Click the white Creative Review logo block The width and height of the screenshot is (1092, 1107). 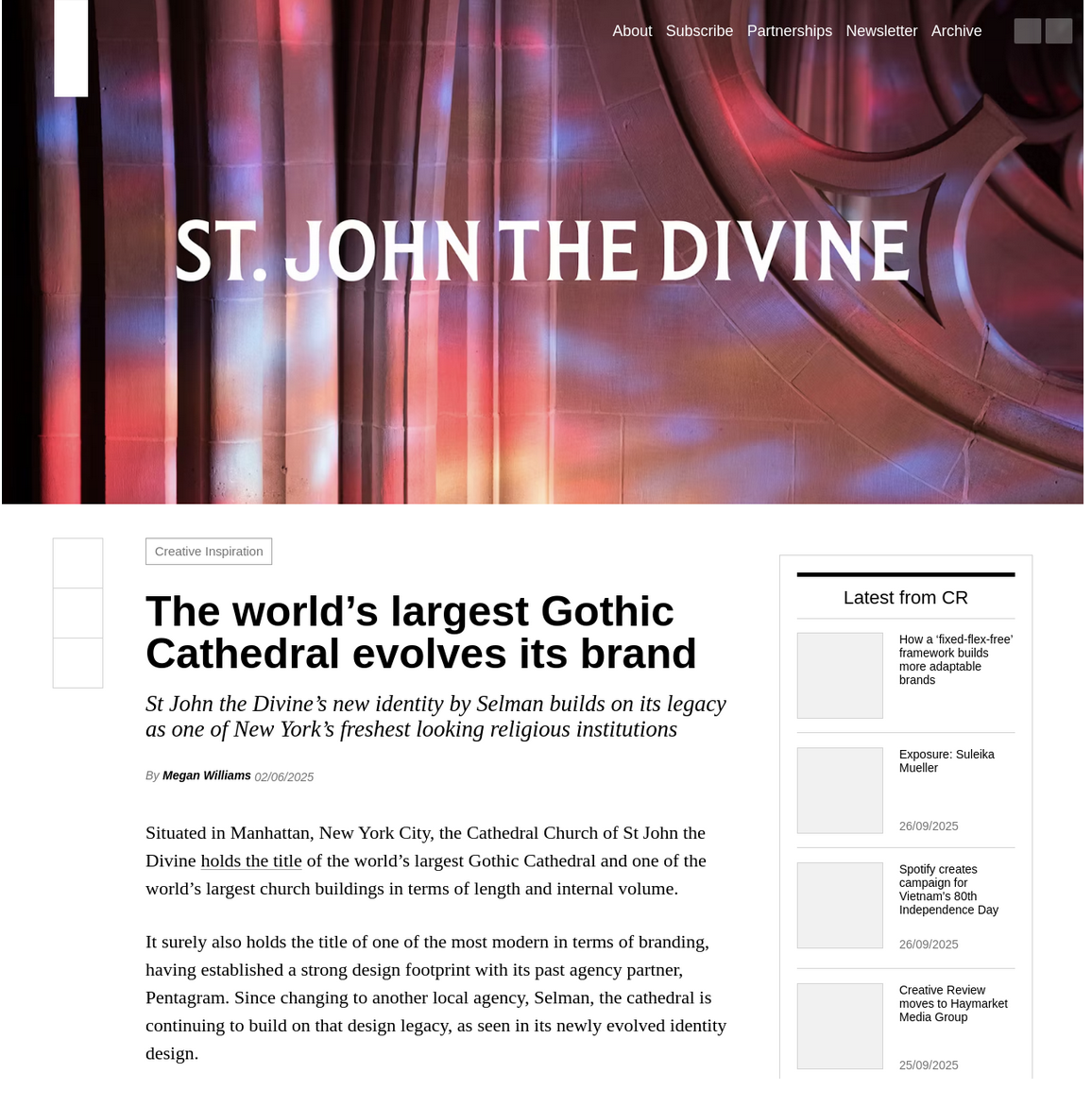pos(71,48)
